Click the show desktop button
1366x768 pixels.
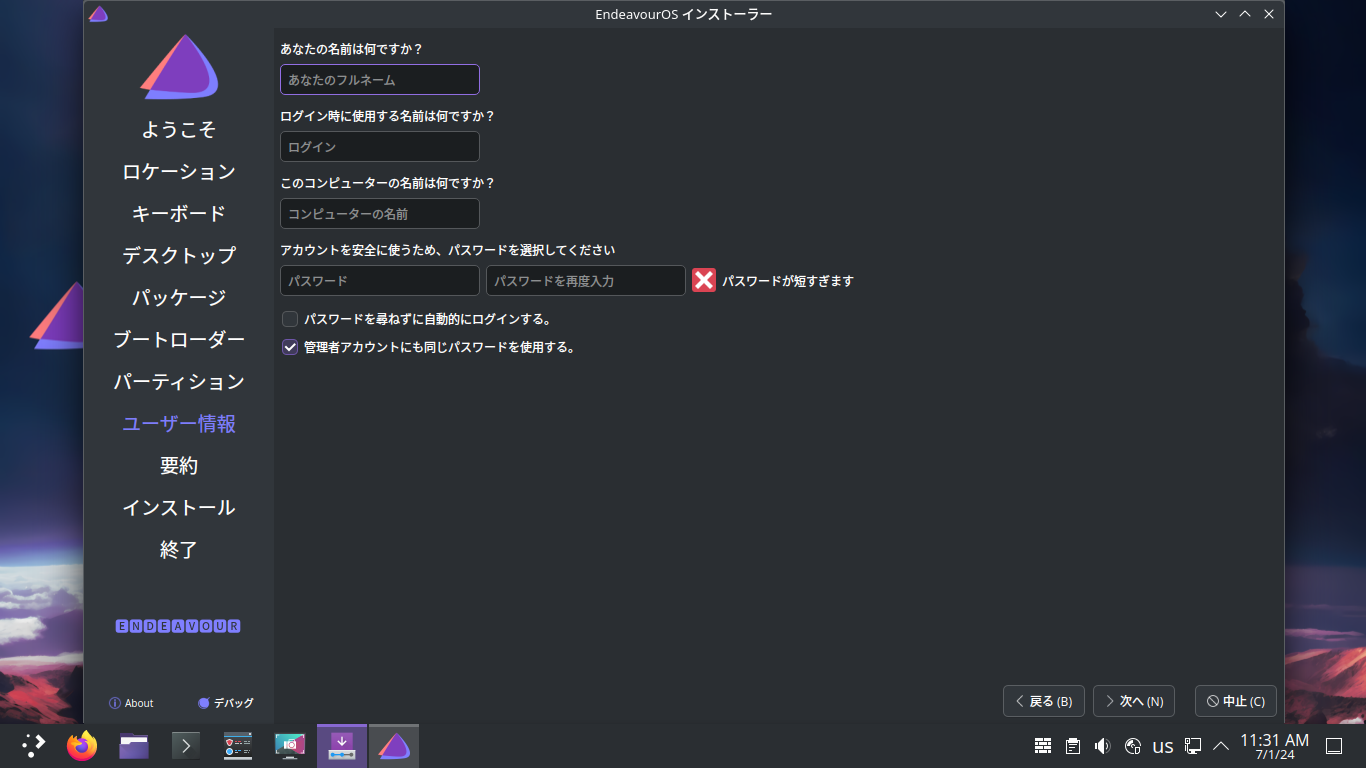click(1334, 746)
